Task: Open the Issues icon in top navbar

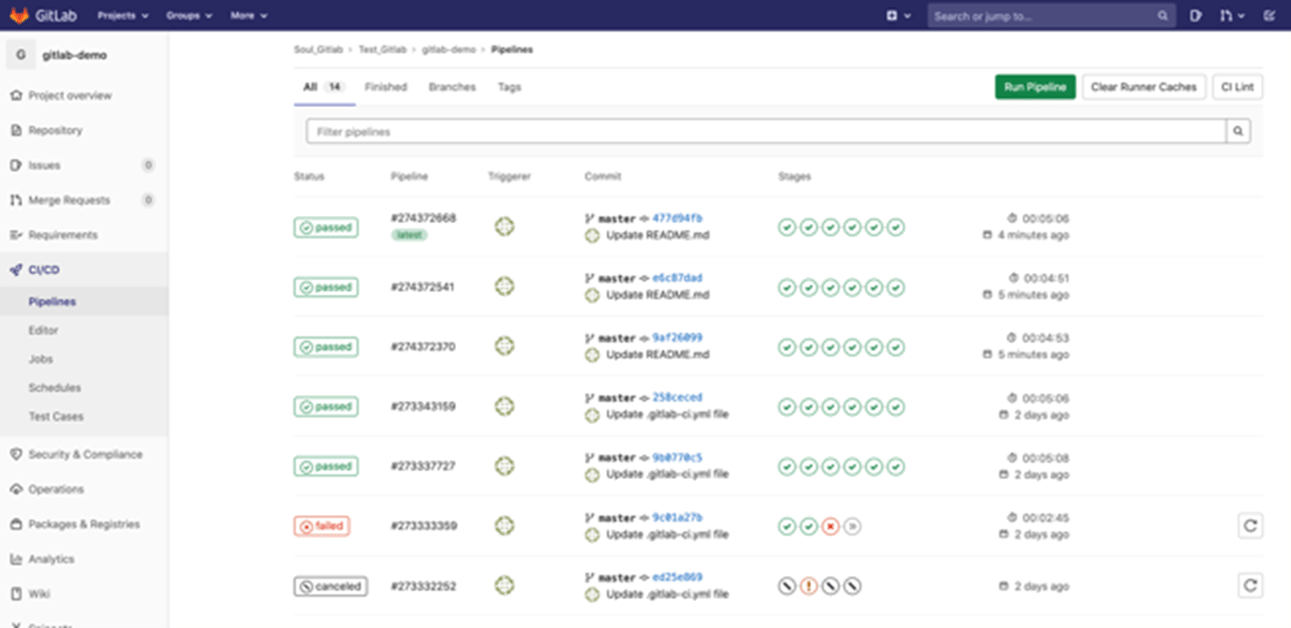Action: point(1196,16)
